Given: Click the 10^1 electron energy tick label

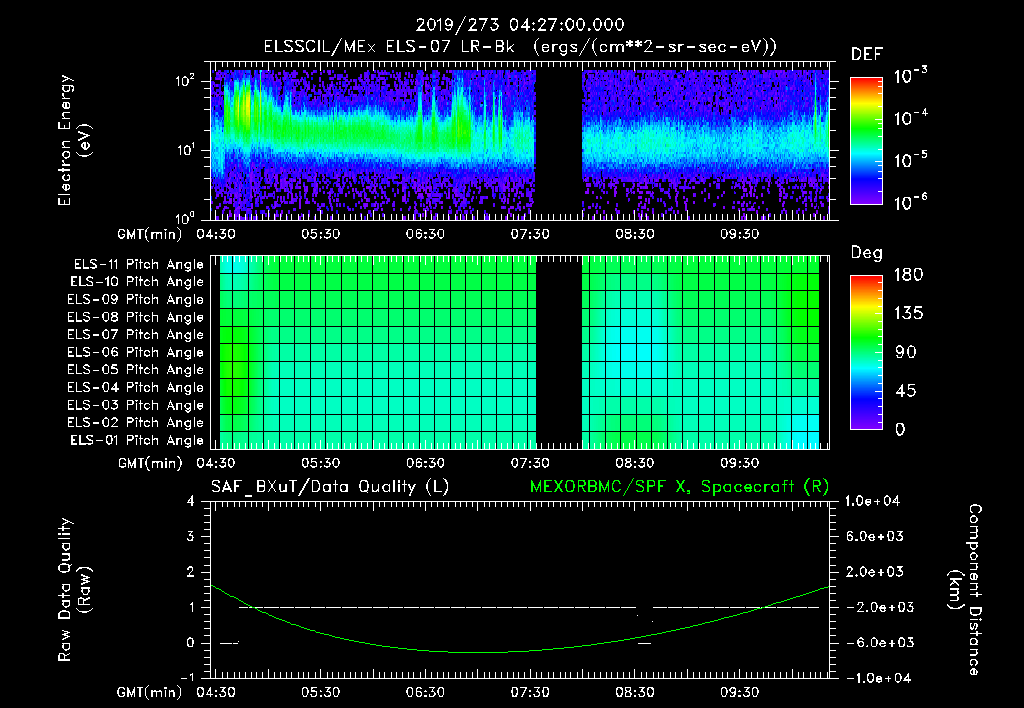Looking at the screenshot, I should click(x=185, y=150).
